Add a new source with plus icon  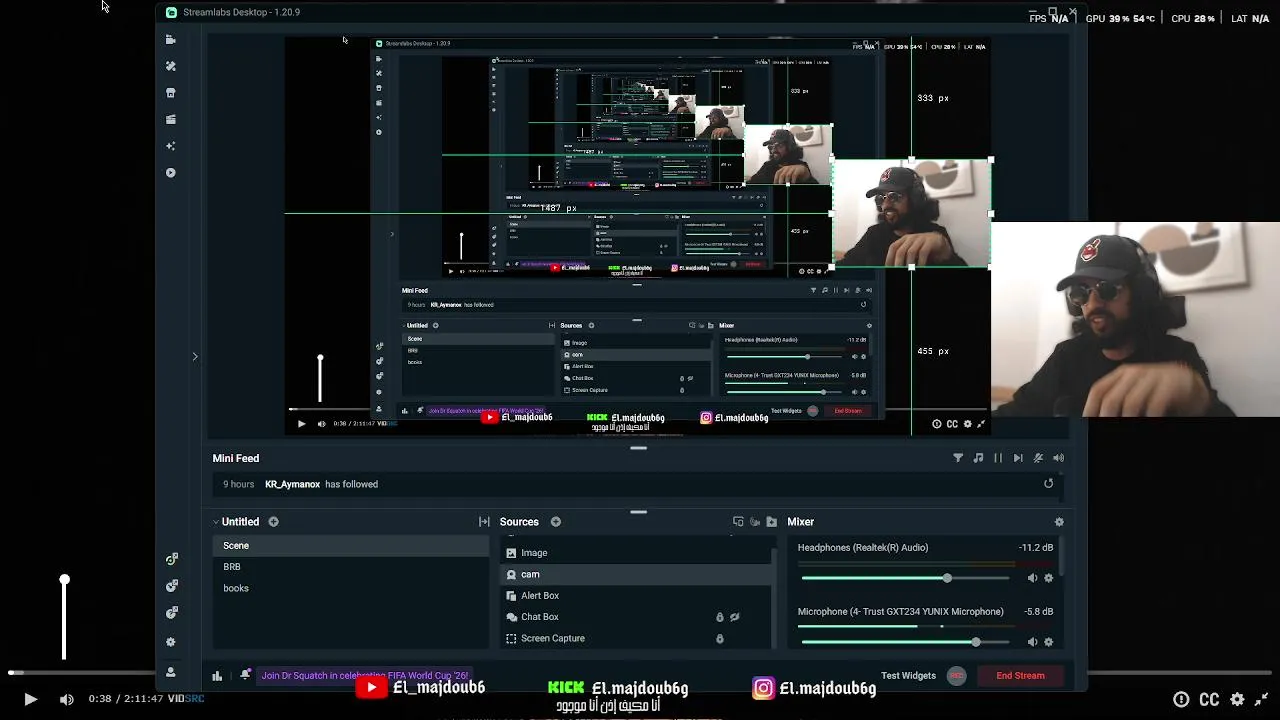click(555, 522)
